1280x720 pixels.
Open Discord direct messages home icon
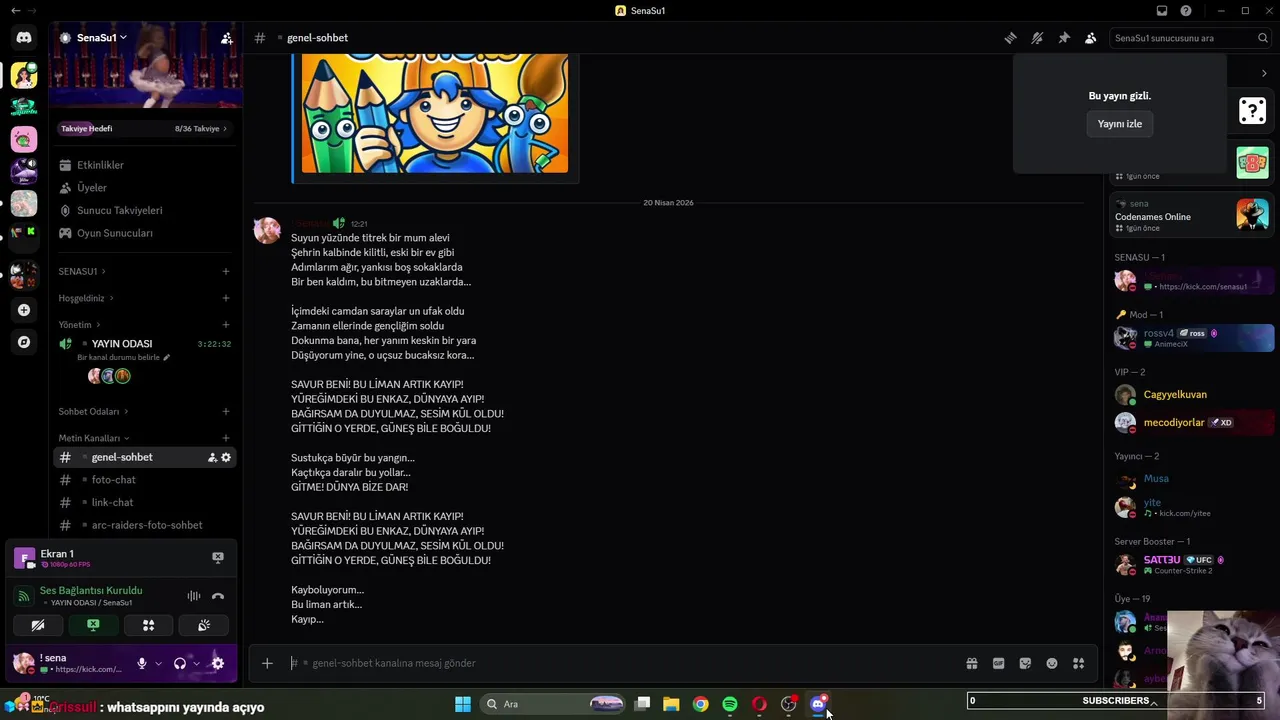(24, 38)
